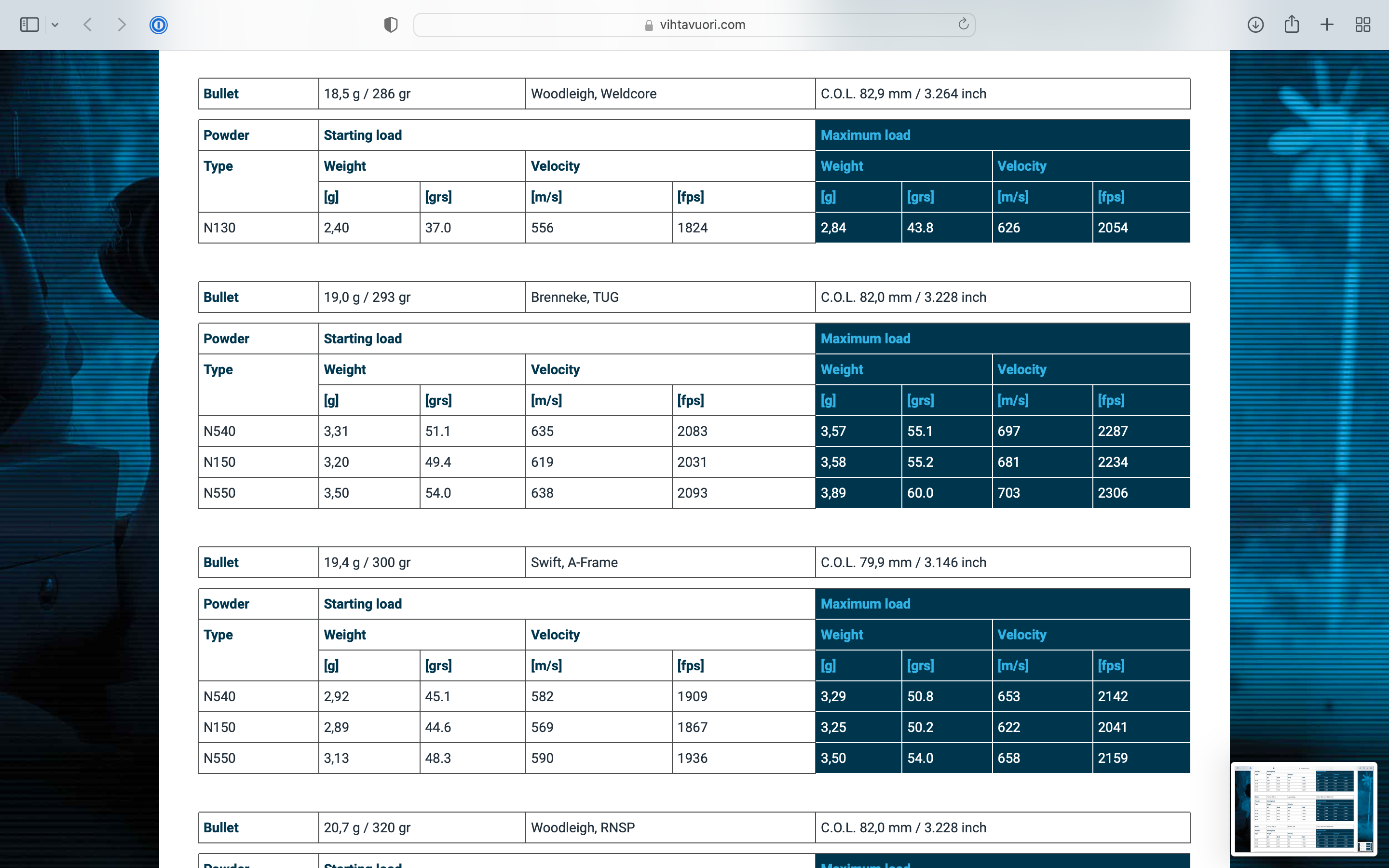Open the 1Password extension icon
The height and width of the screenshot is (868, 1389).
coord(158,25)
